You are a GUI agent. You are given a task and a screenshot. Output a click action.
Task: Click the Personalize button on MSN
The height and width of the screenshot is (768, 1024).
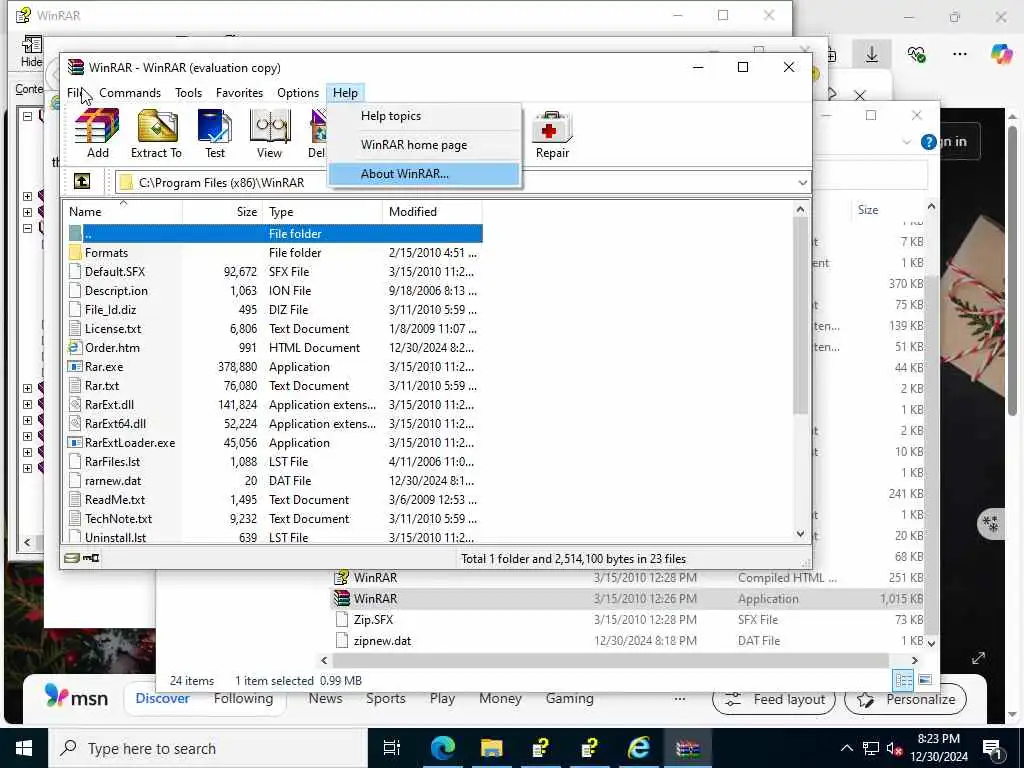tap(905, 699)
